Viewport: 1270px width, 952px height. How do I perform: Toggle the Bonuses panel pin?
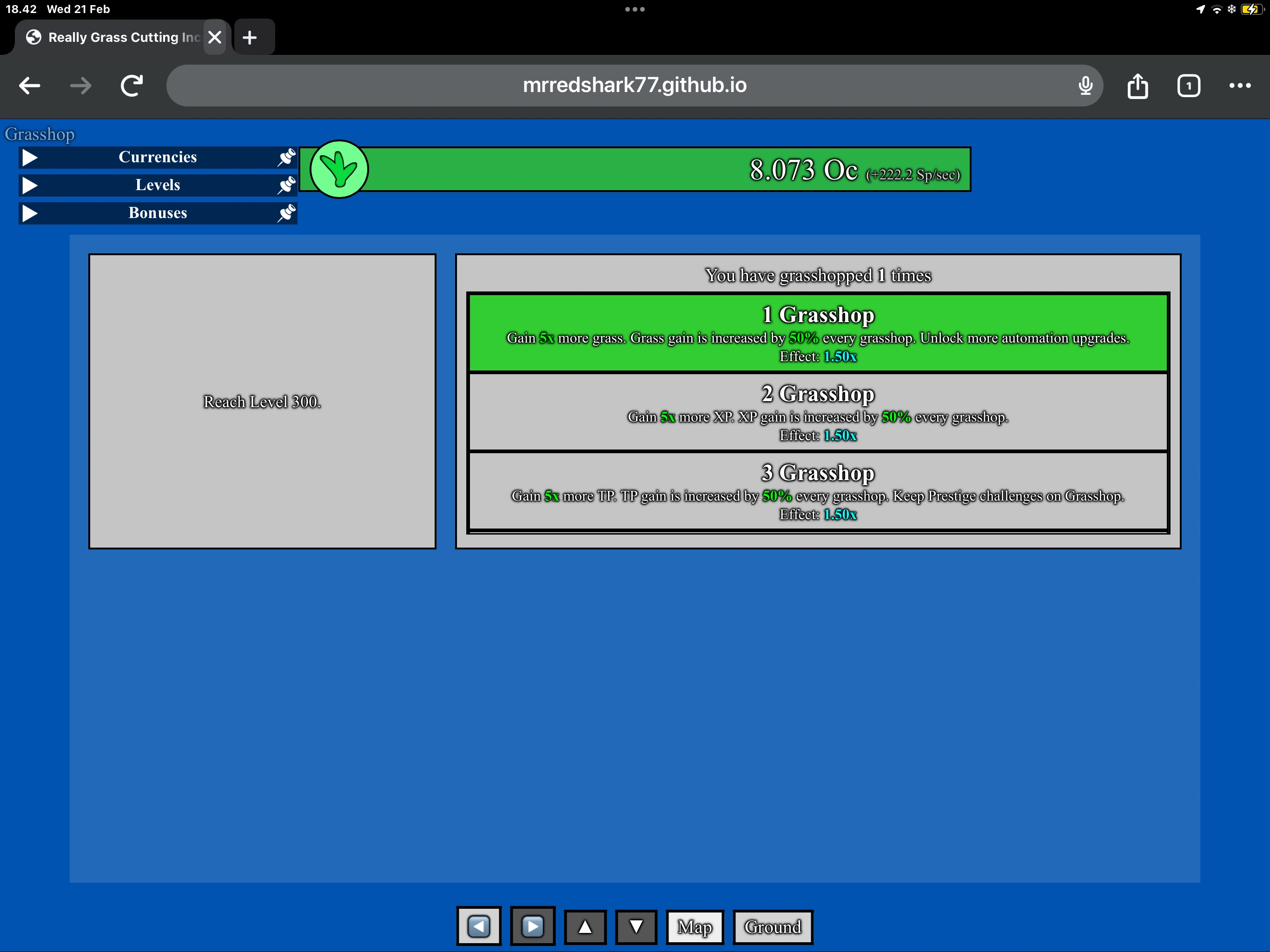point(286,213)
